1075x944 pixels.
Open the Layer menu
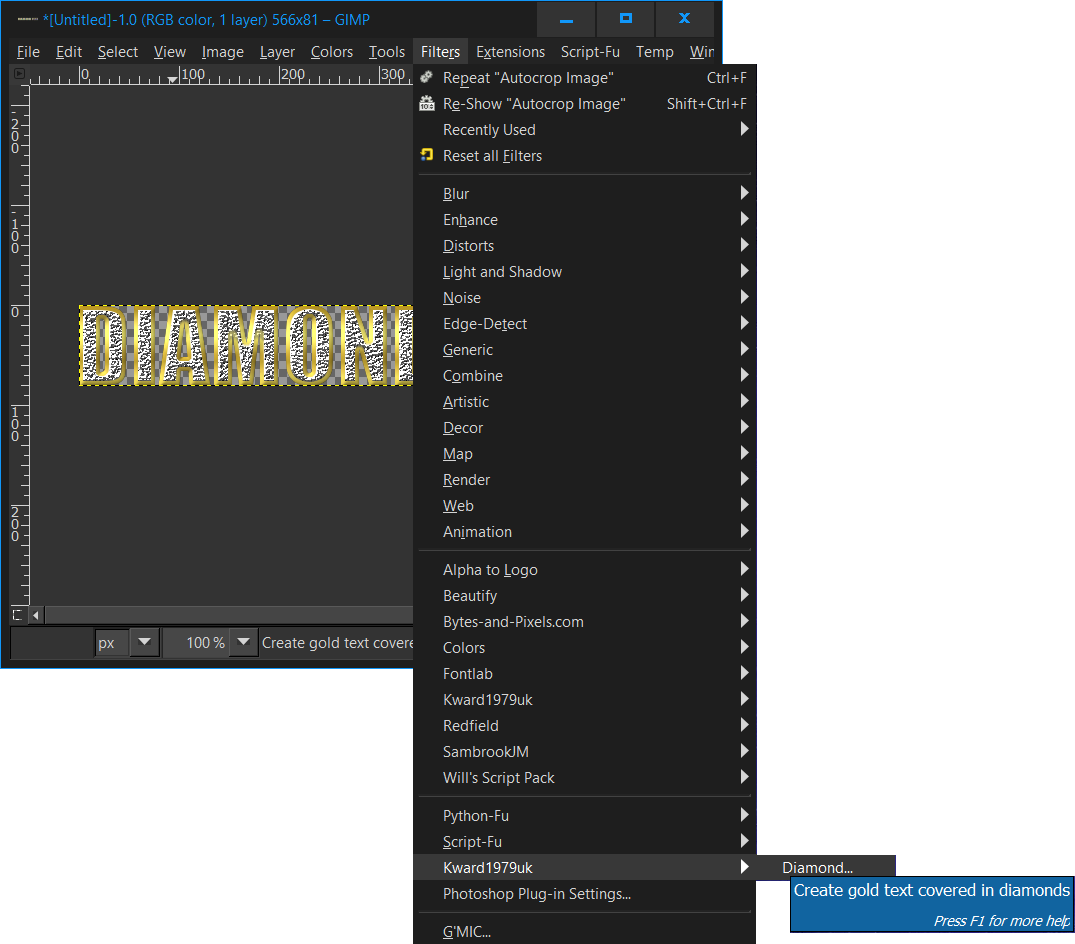coord(277,52)
